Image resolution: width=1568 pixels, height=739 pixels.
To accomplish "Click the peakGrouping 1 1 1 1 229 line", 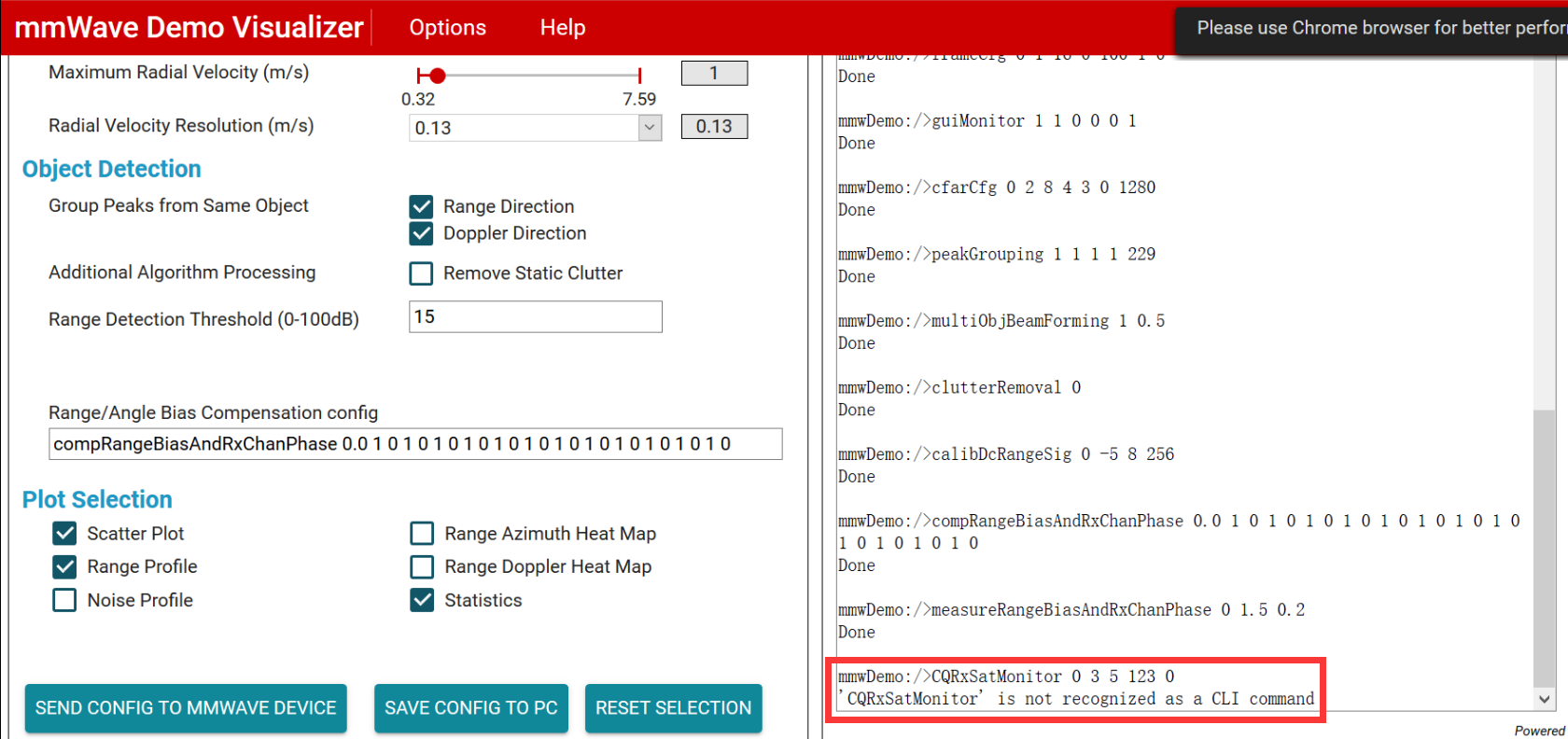I will (x=997, y=254).
